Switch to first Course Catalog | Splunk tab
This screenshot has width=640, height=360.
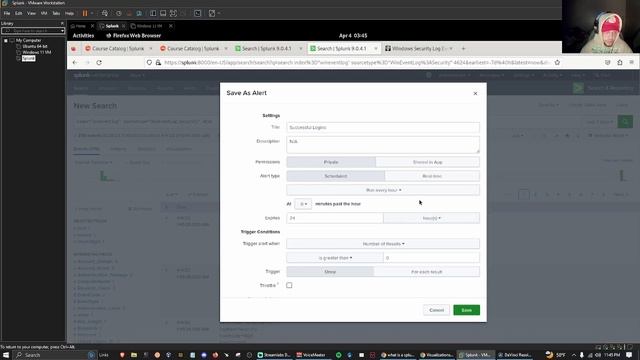[118, 49]
